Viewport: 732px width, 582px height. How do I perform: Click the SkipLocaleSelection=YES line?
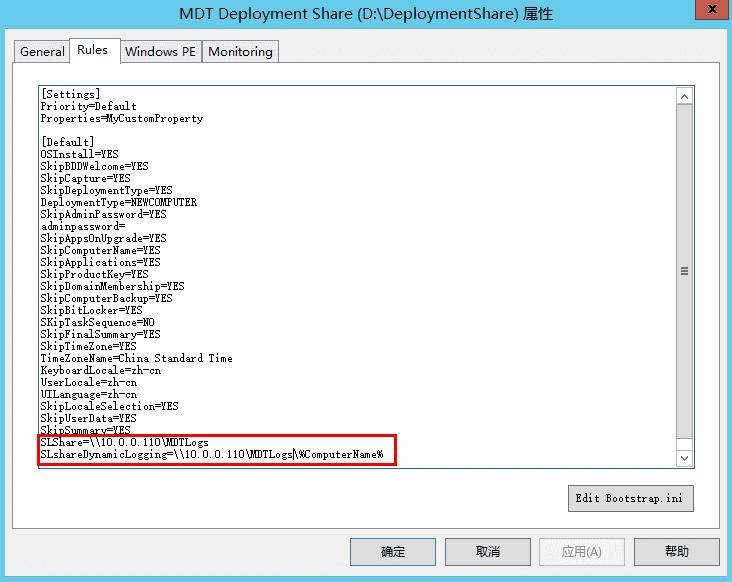109,407
